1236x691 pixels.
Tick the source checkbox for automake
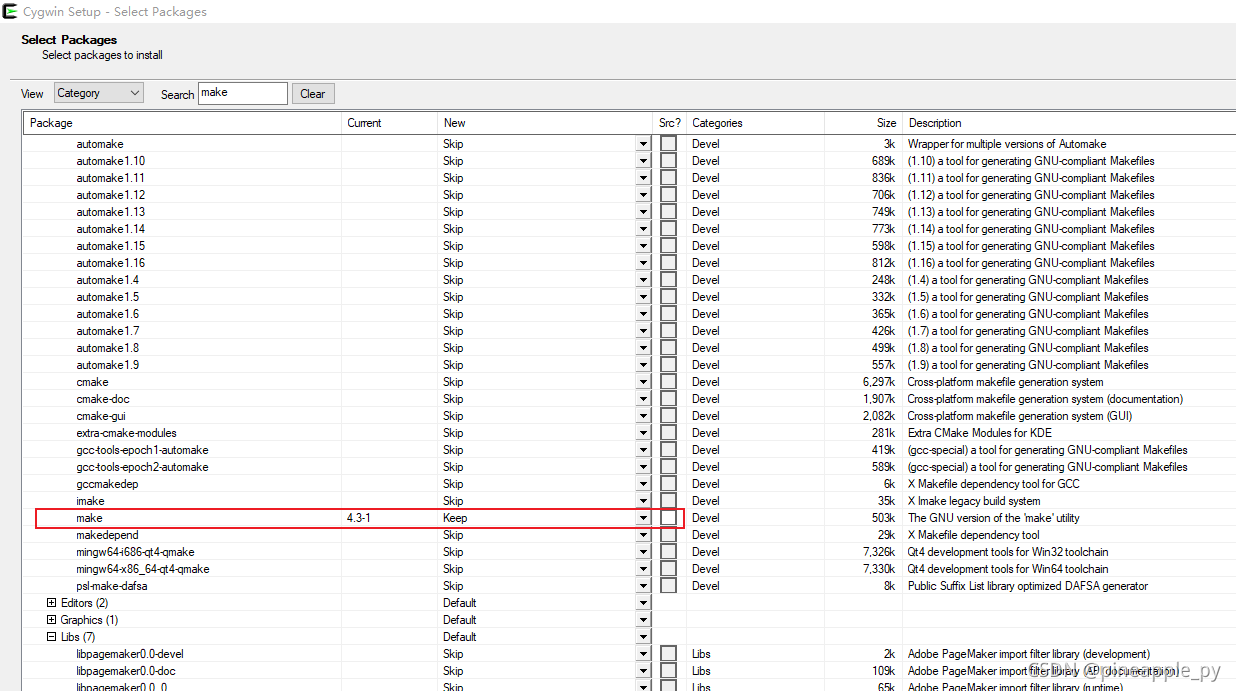[x=668, y=144]
